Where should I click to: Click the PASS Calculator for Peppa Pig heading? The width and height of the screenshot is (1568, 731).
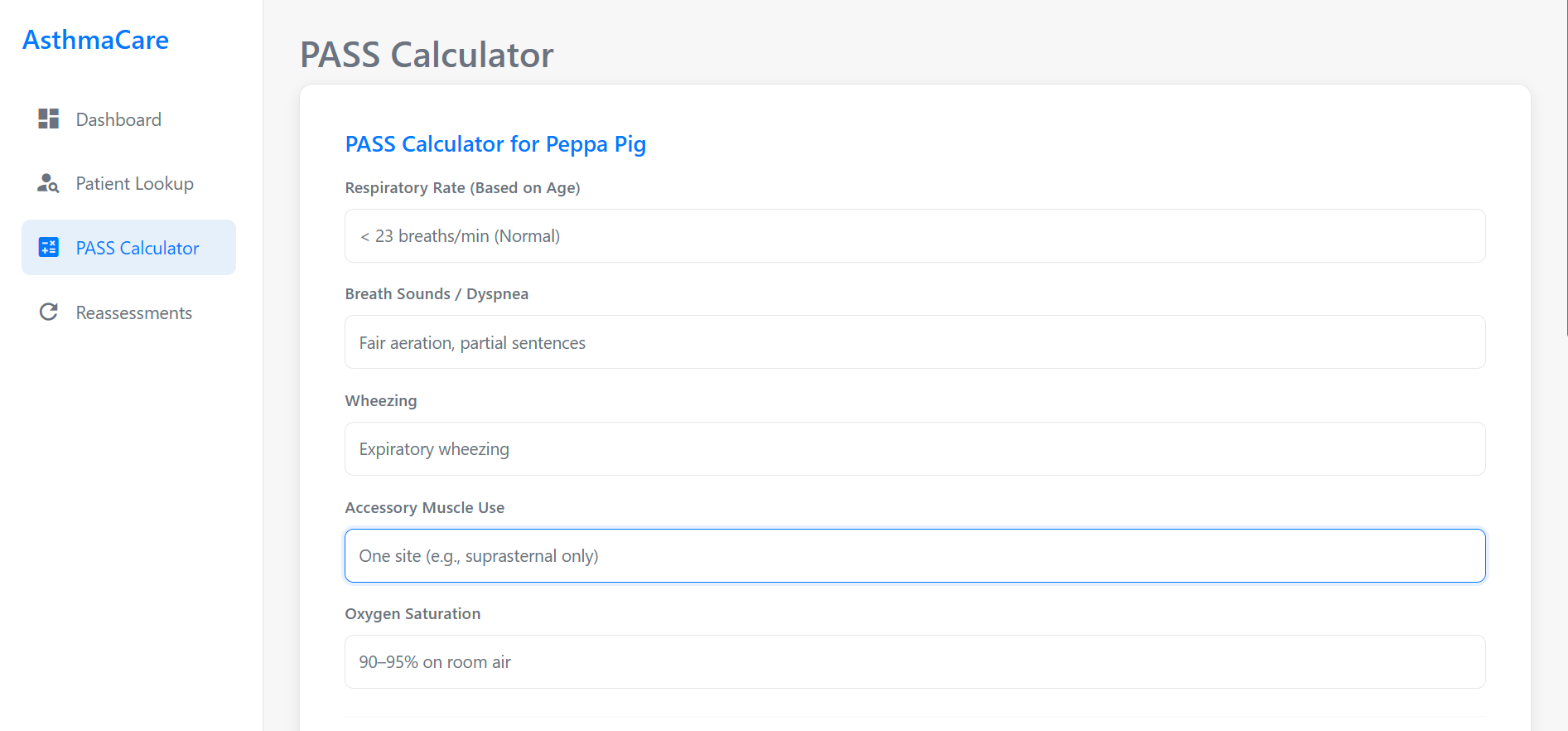pos(495,143)
